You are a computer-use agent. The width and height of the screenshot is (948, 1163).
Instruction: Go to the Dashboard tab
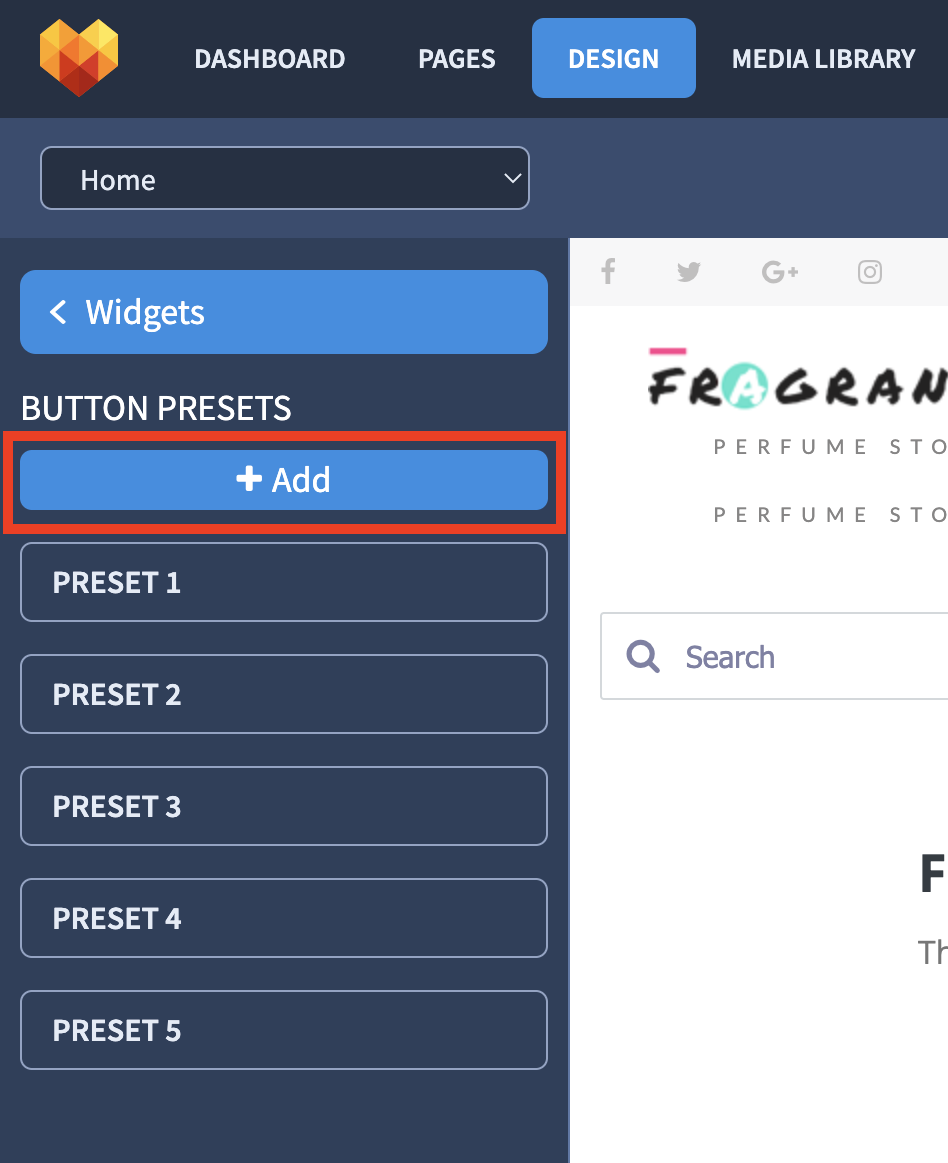[x=270, y=59]
